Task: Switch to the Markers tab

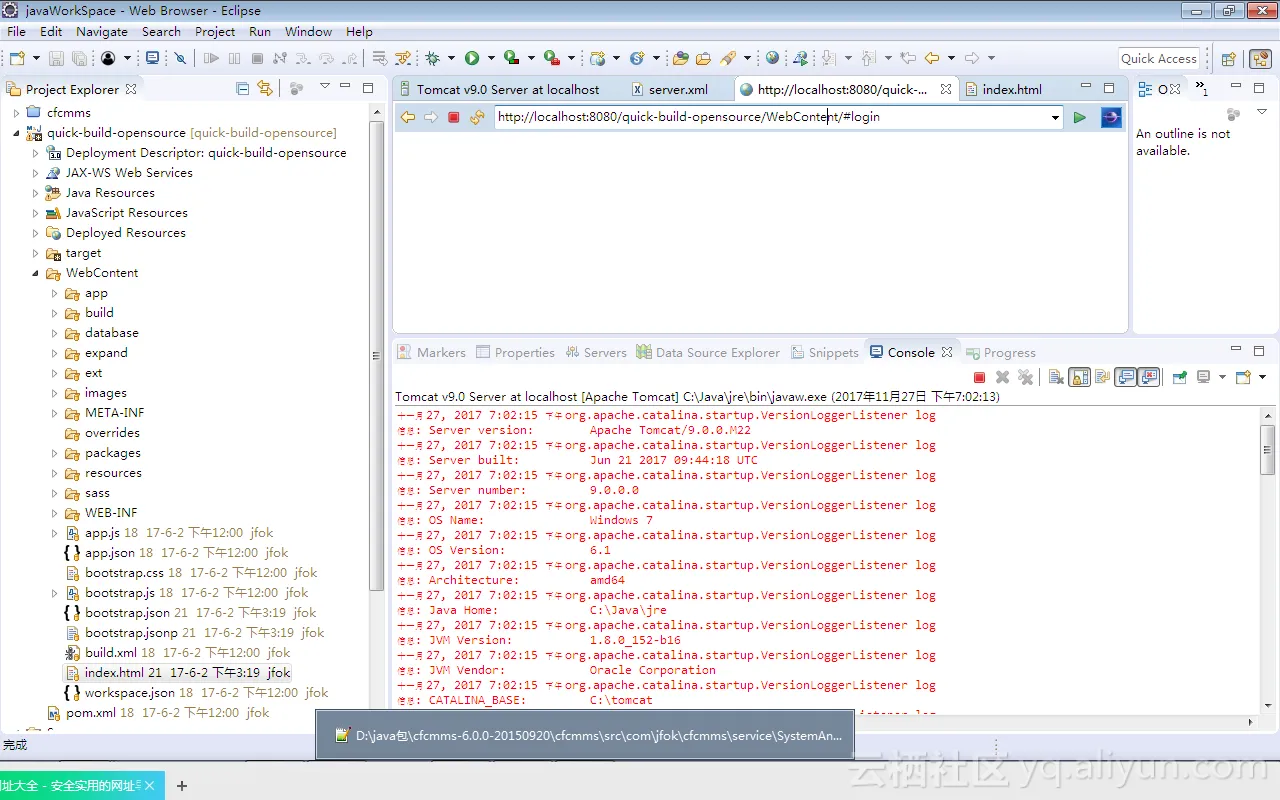Action: 432,352
